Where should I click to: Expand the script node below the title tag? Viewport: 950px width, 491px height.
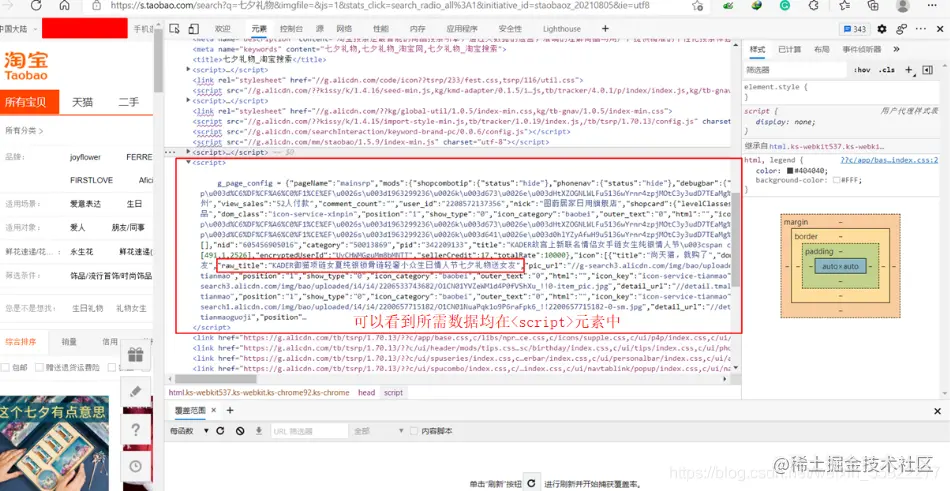click(188, 70)
